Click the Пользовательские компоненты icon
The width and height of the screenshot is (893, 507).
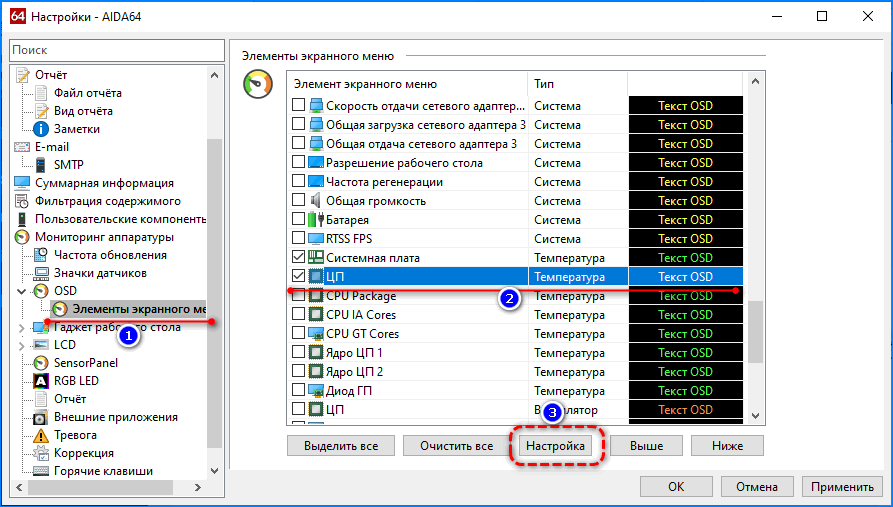click(x=22, y=219)
